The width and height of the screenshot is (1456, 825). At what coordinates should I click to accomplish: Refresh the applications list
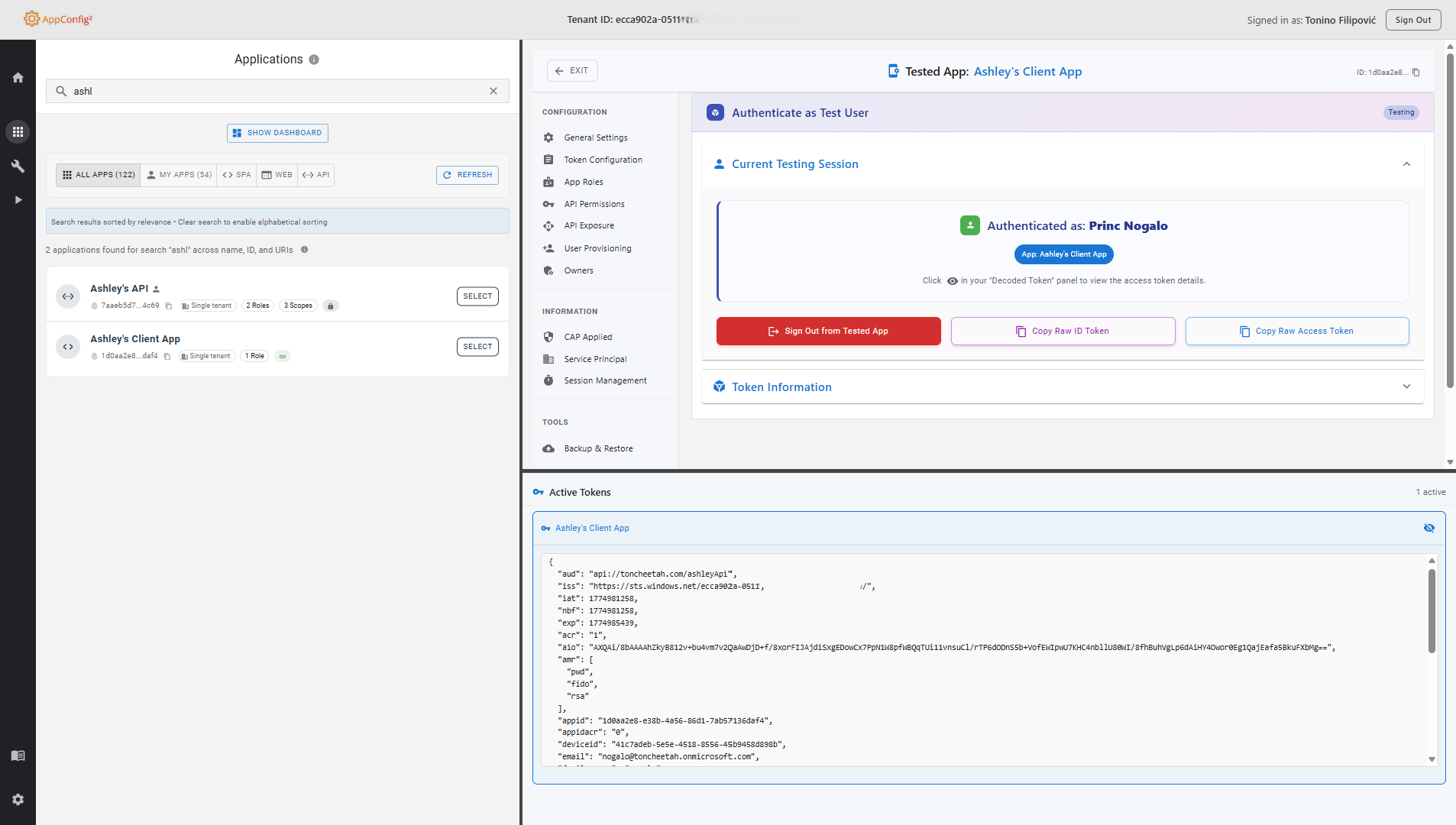tap(468, 175)
